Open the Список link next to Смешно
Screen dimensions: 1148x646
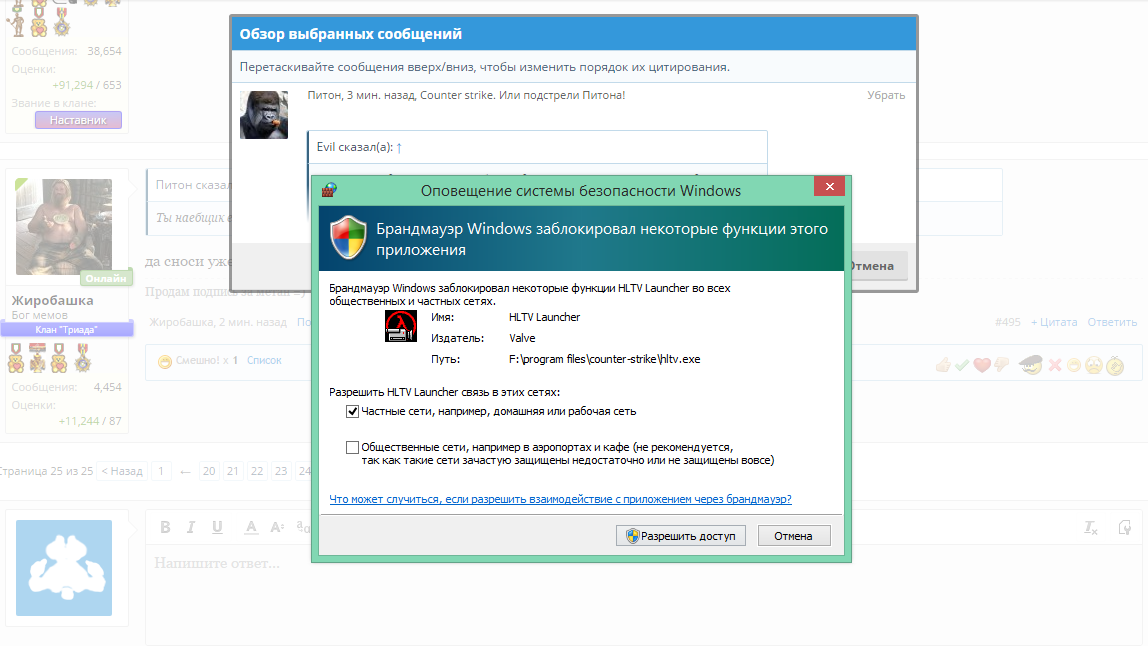[x=264, y=360]
